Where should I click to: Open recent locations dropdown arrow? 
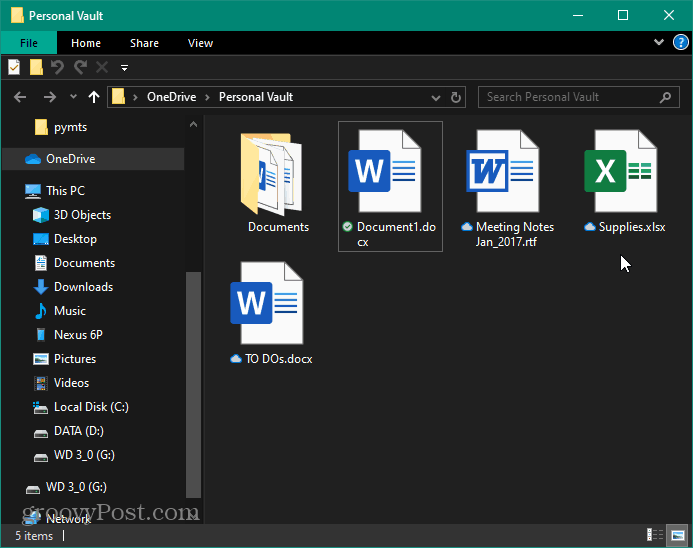[73, 96]
